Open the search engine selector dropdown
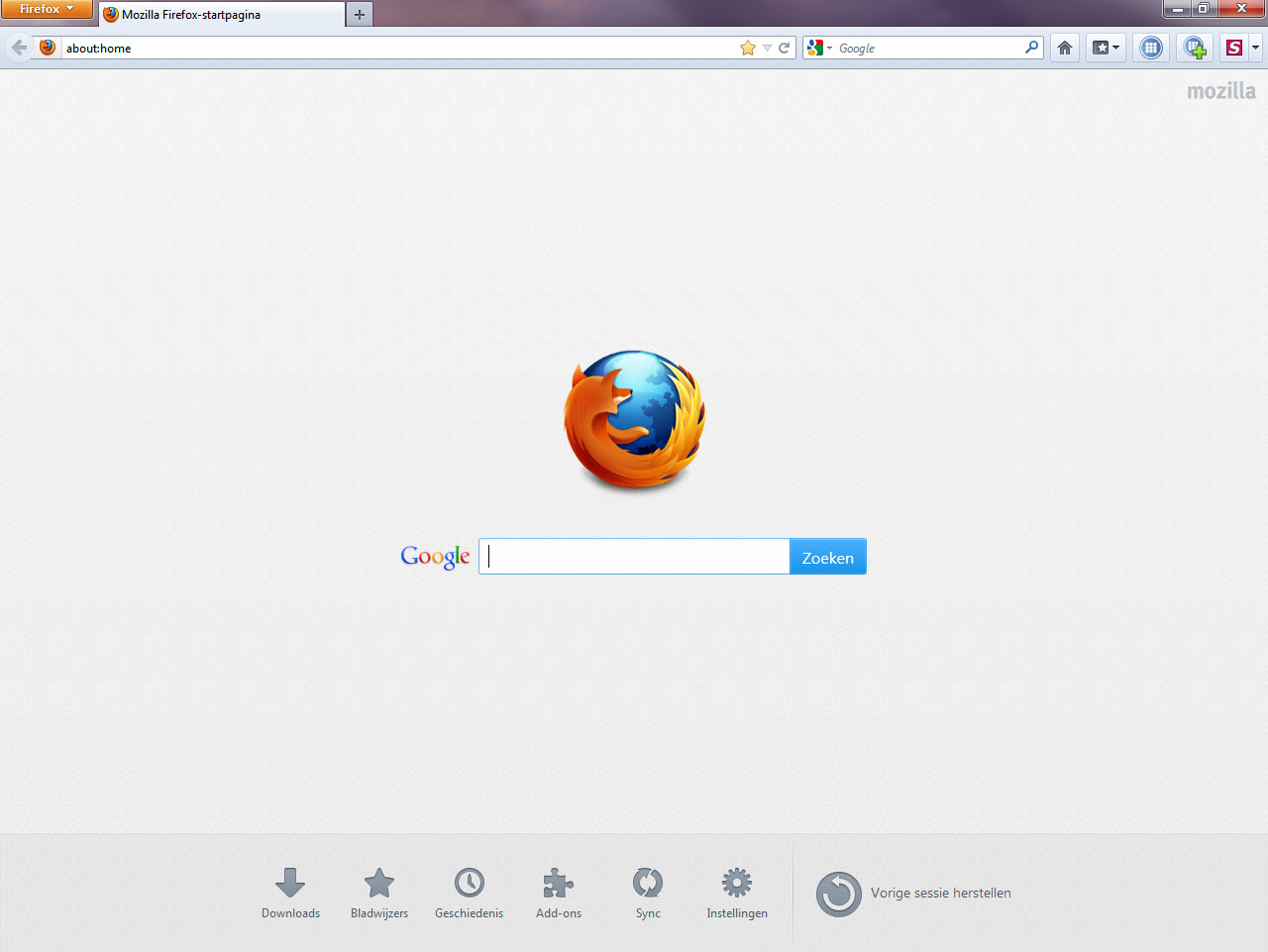The image size is (1268, 952). (x=819, y=48)
